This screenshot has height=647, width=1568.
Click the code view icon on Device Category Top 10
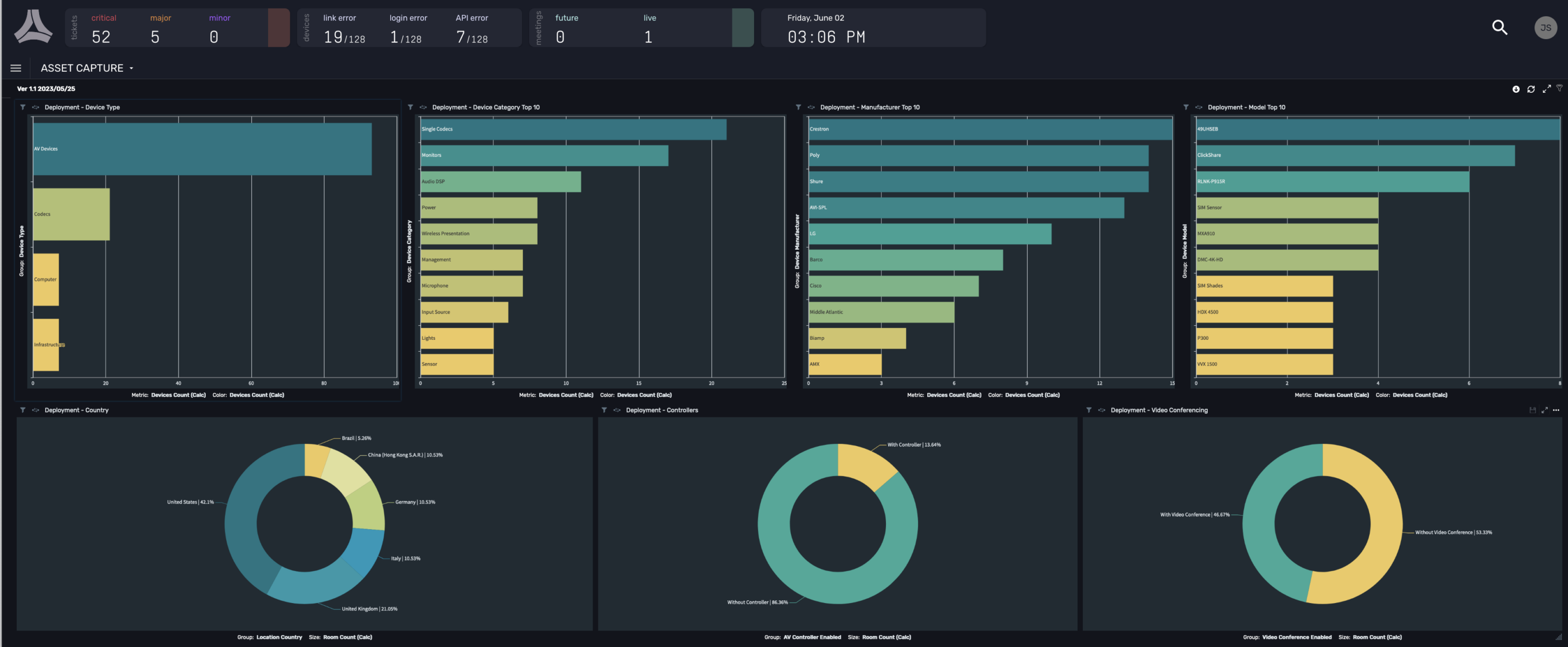423,106
